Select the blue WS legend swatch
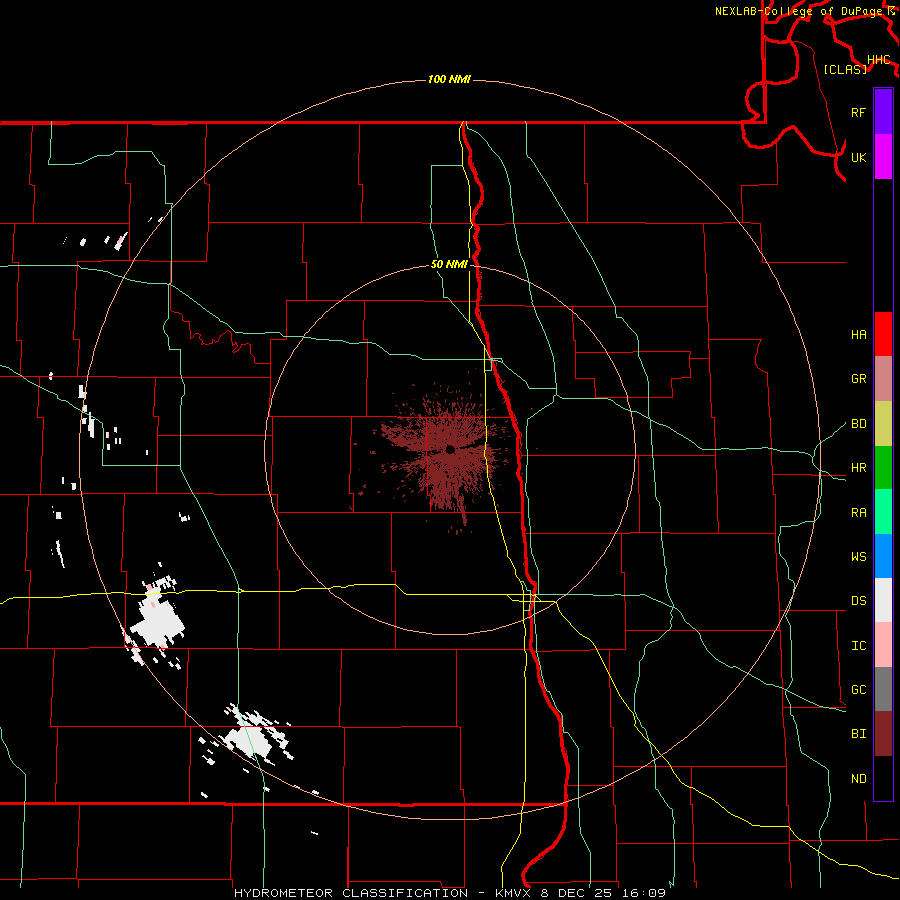The width and height of the screenshot is (900, 900). [883, 556]
